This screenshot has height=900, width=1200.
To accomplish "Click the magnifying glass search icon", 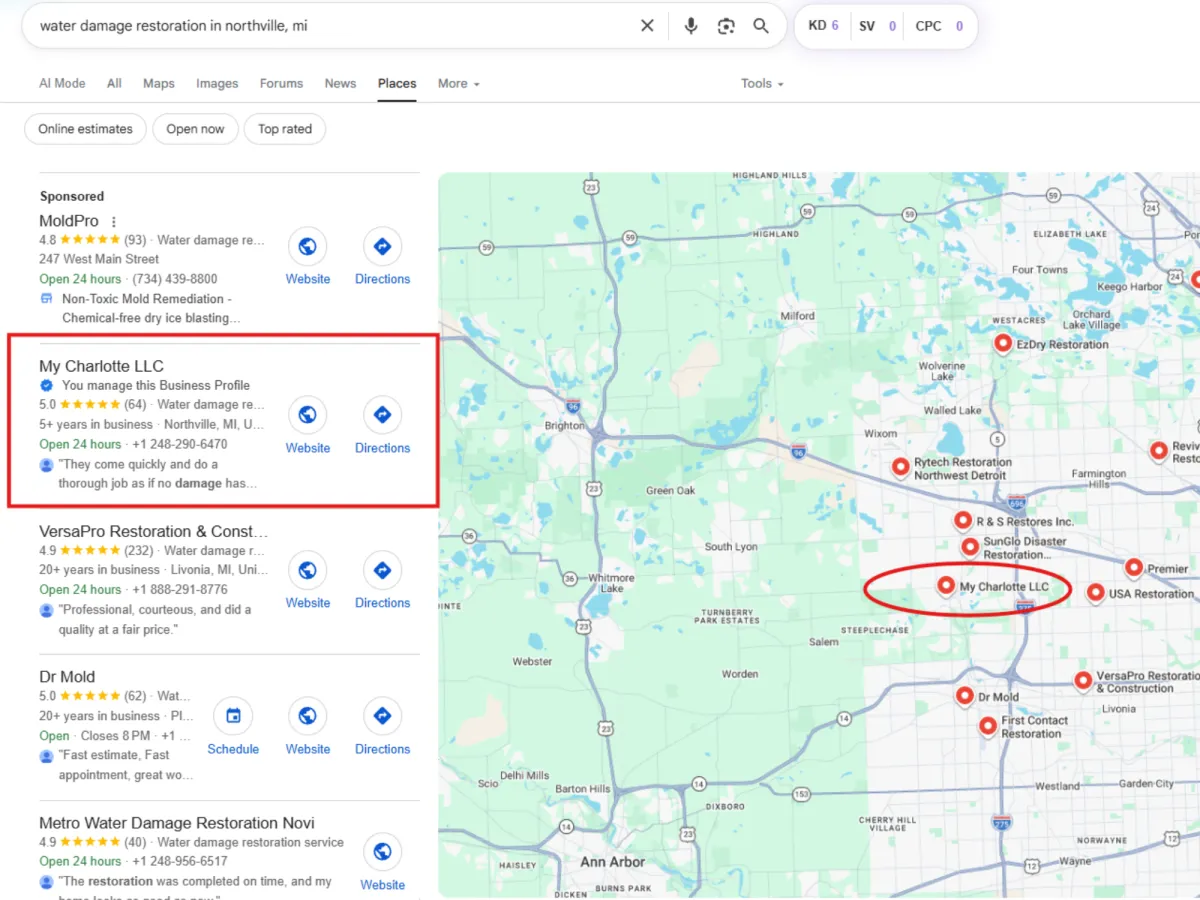I will (x=761, y=26).
